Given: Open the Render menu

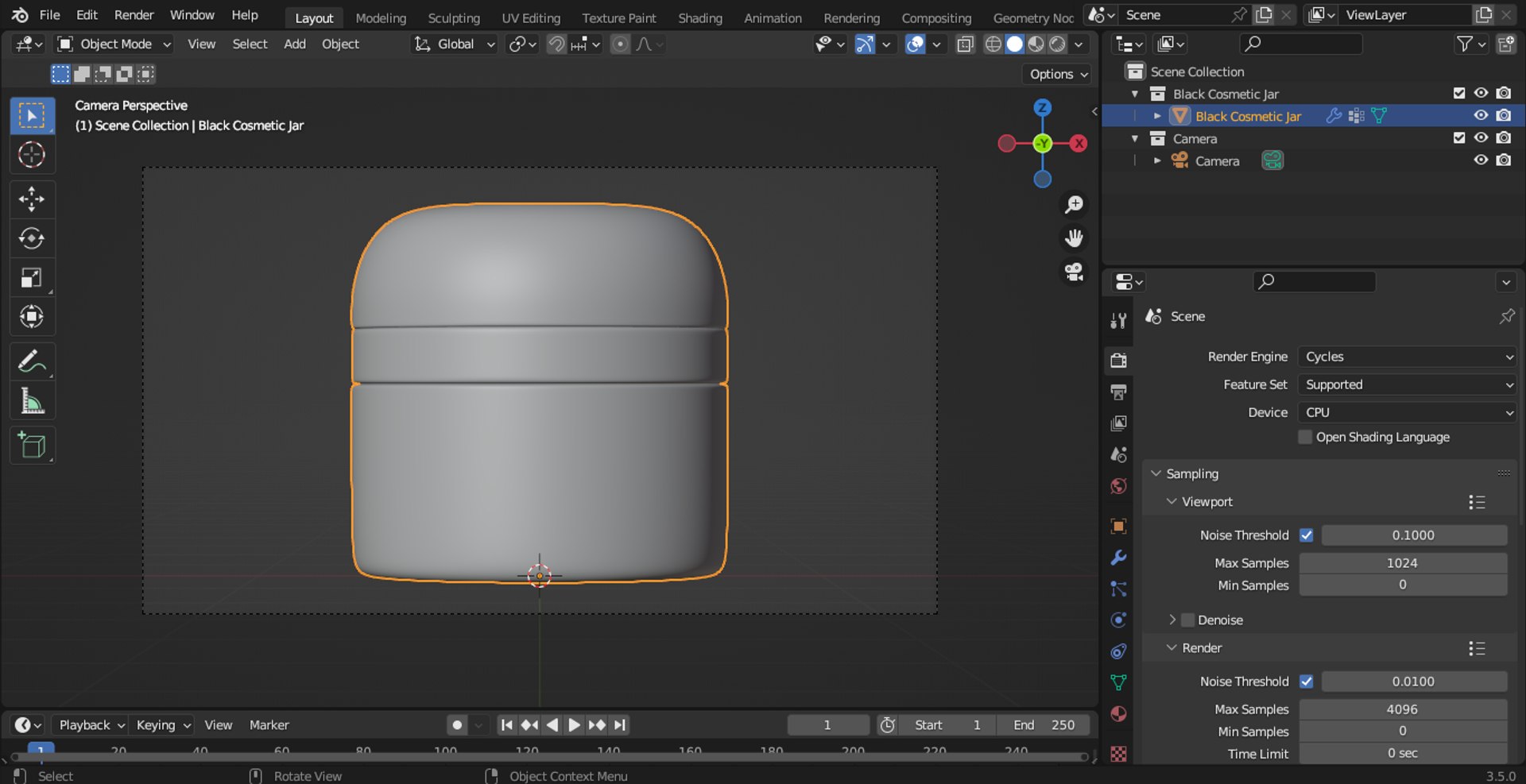Looking at the screenshot, I should [x=134, y=15].
